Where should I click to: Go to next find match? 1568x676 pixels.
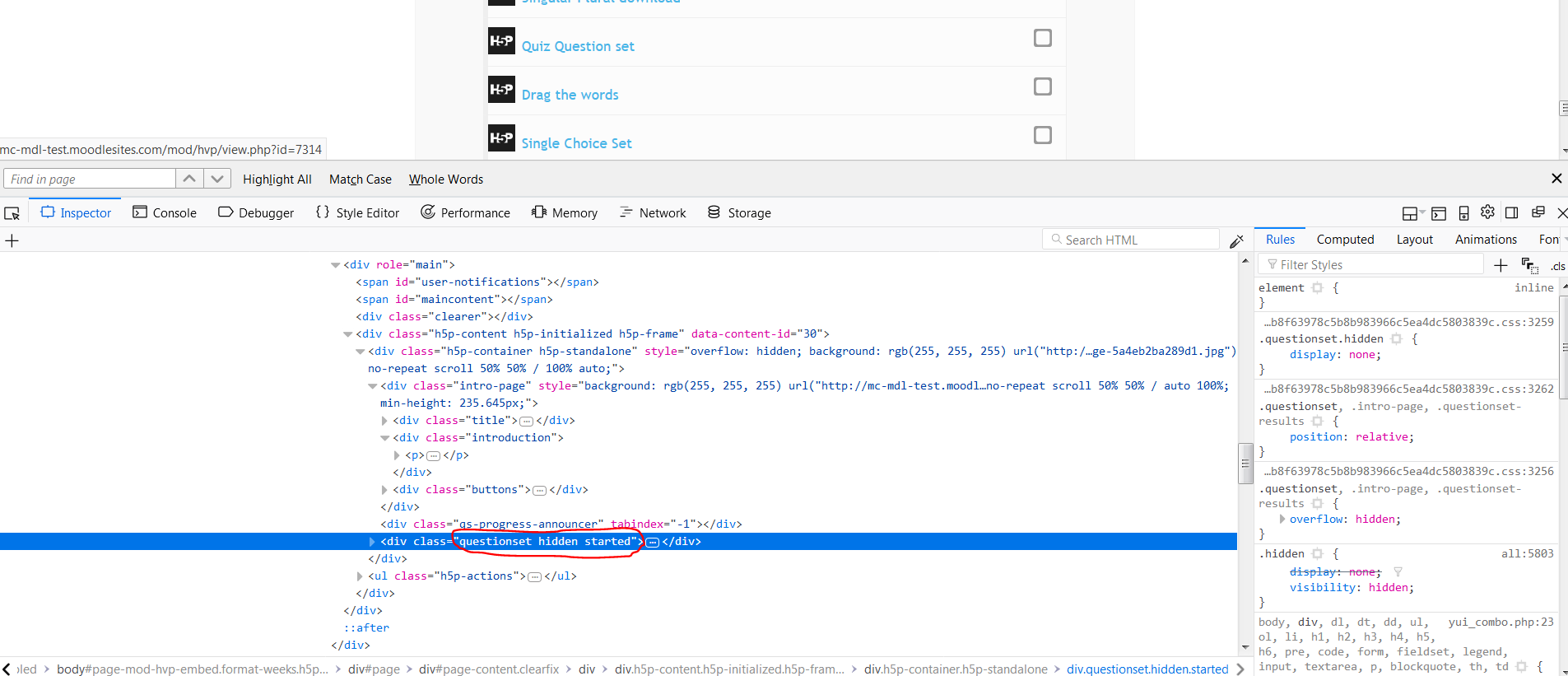pyautogui.click(x=216, y=179)
